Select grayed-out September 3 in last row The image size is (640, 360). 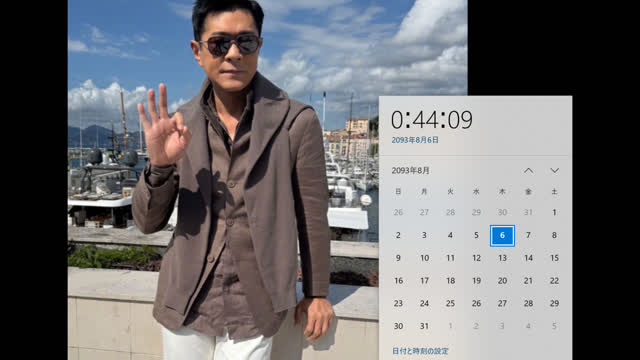coord(502,326)
